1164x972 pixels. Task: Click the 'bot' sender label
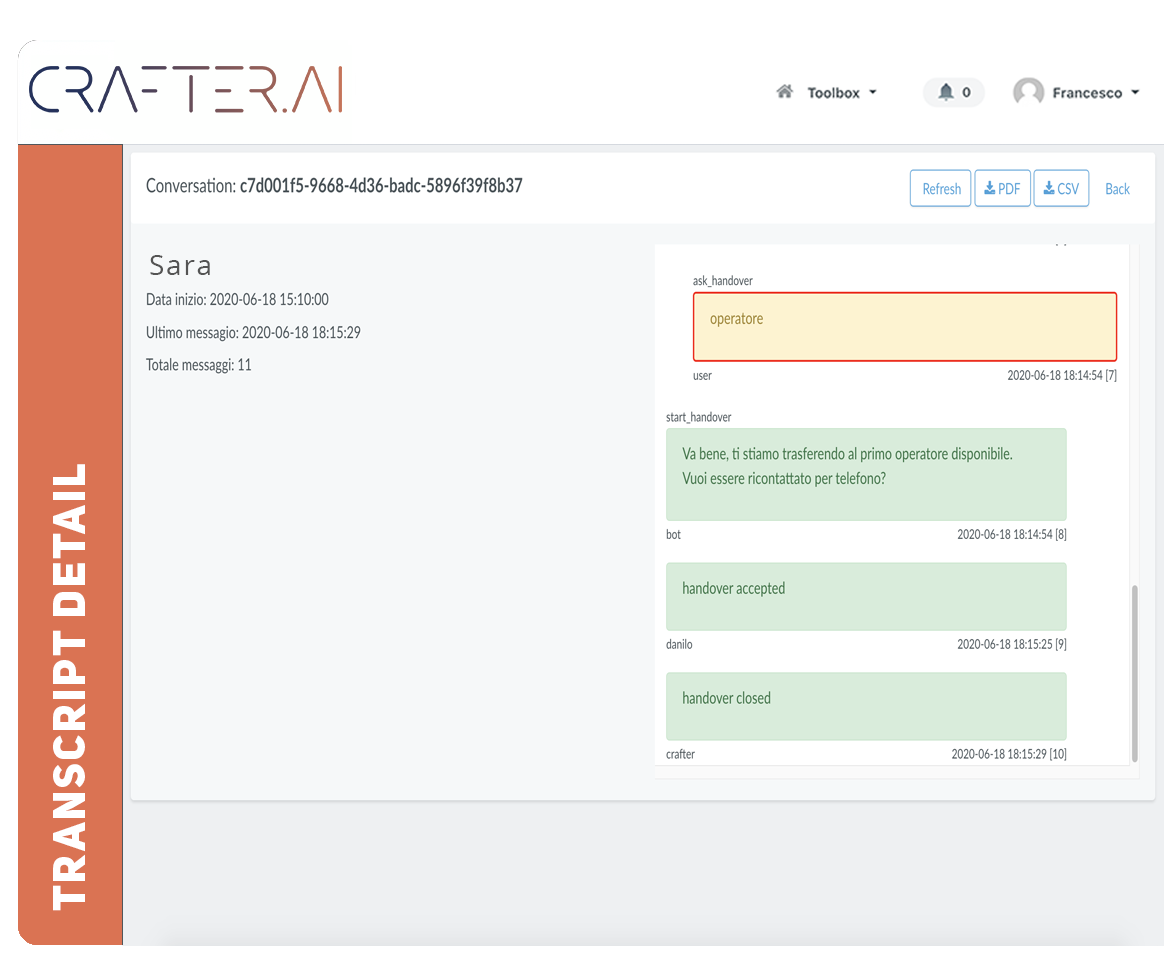tap(673, 535)
